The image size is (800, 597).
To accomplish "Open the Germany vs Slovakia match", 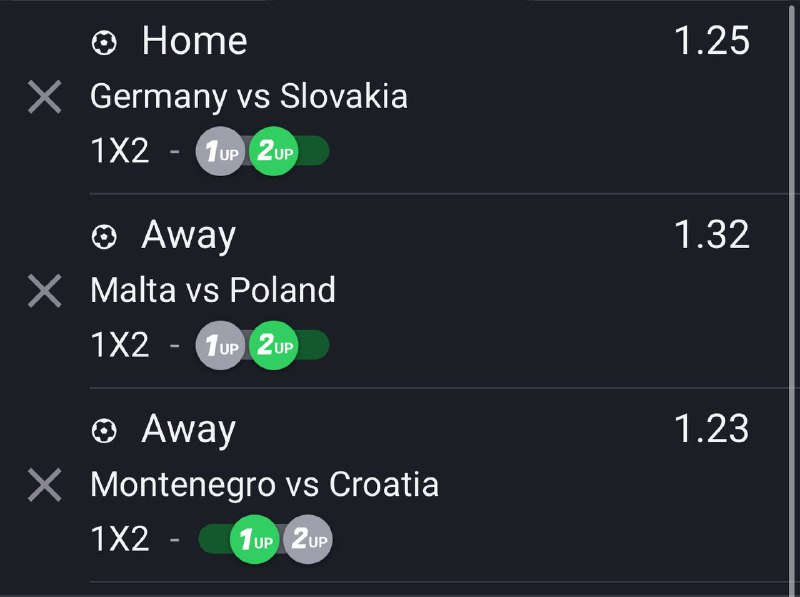I will point(249,97).
